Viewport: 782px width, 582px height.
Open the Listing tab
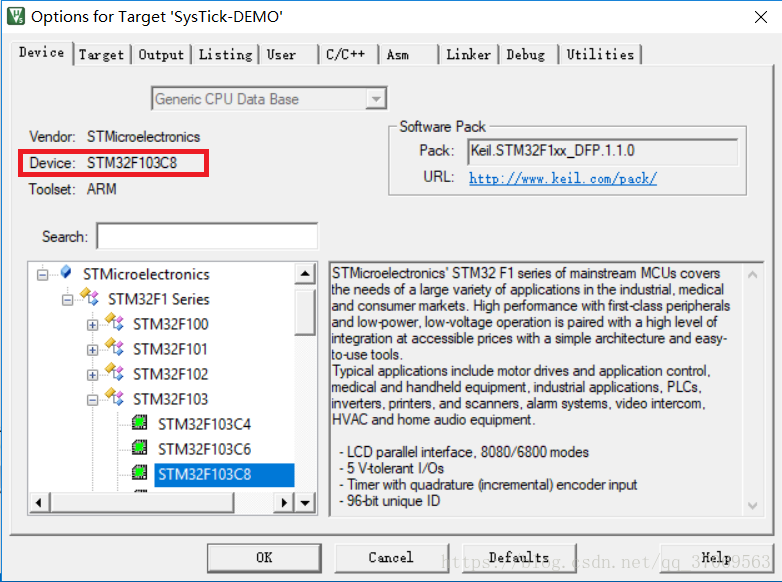225,54
